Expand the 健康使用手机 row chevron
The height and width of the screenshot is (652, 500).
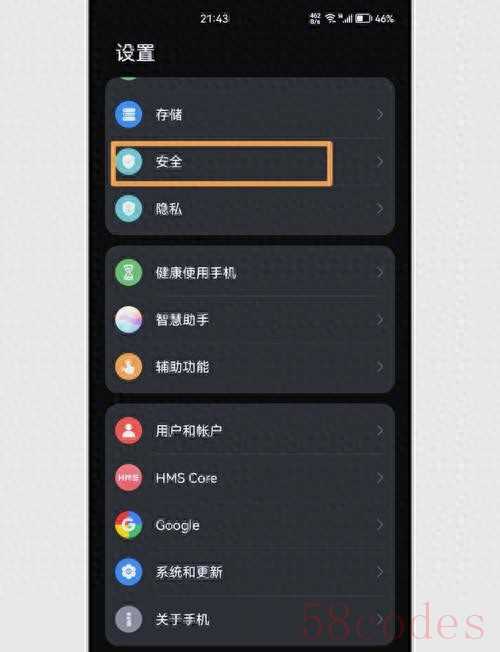click(x=379, y=272)
